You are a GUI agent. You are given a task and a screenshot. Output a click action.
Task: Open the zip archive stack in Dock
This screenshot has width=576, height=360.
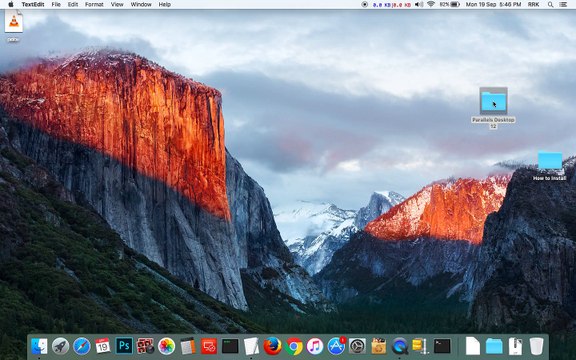(x=515, y=346)
